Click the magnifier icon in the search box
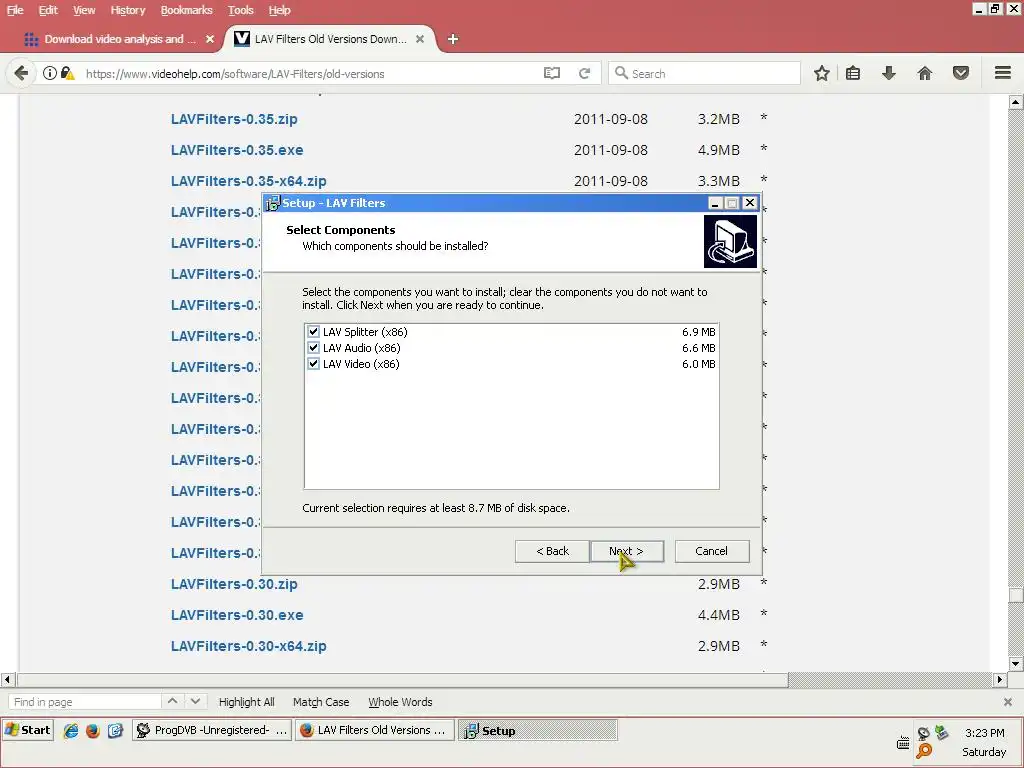Viewport: 1024px width, 768px height. [x=621, y=73]
